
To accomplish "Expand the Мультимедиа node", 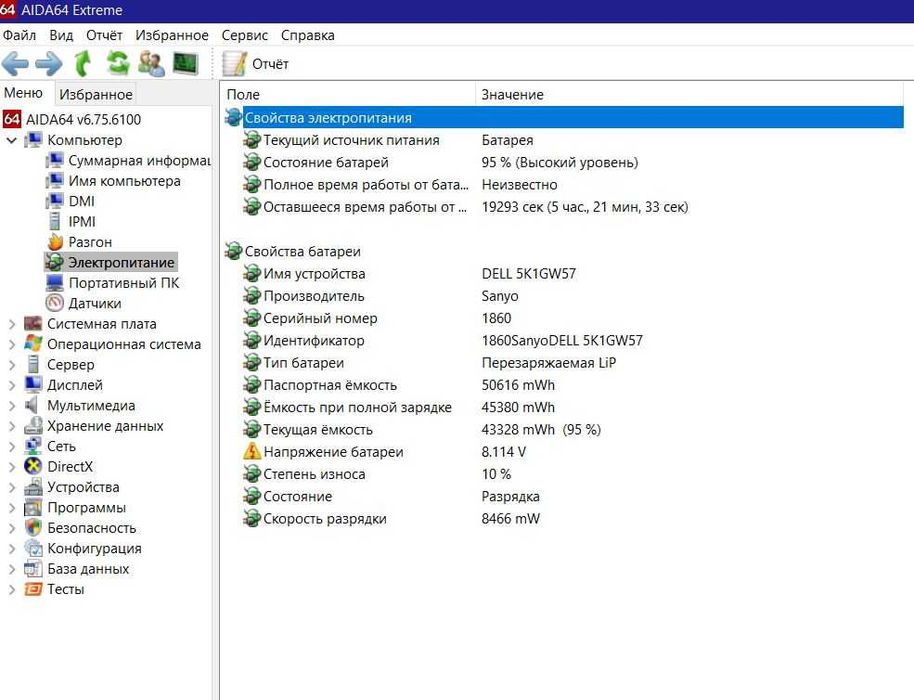I will (x=12, y=406).
